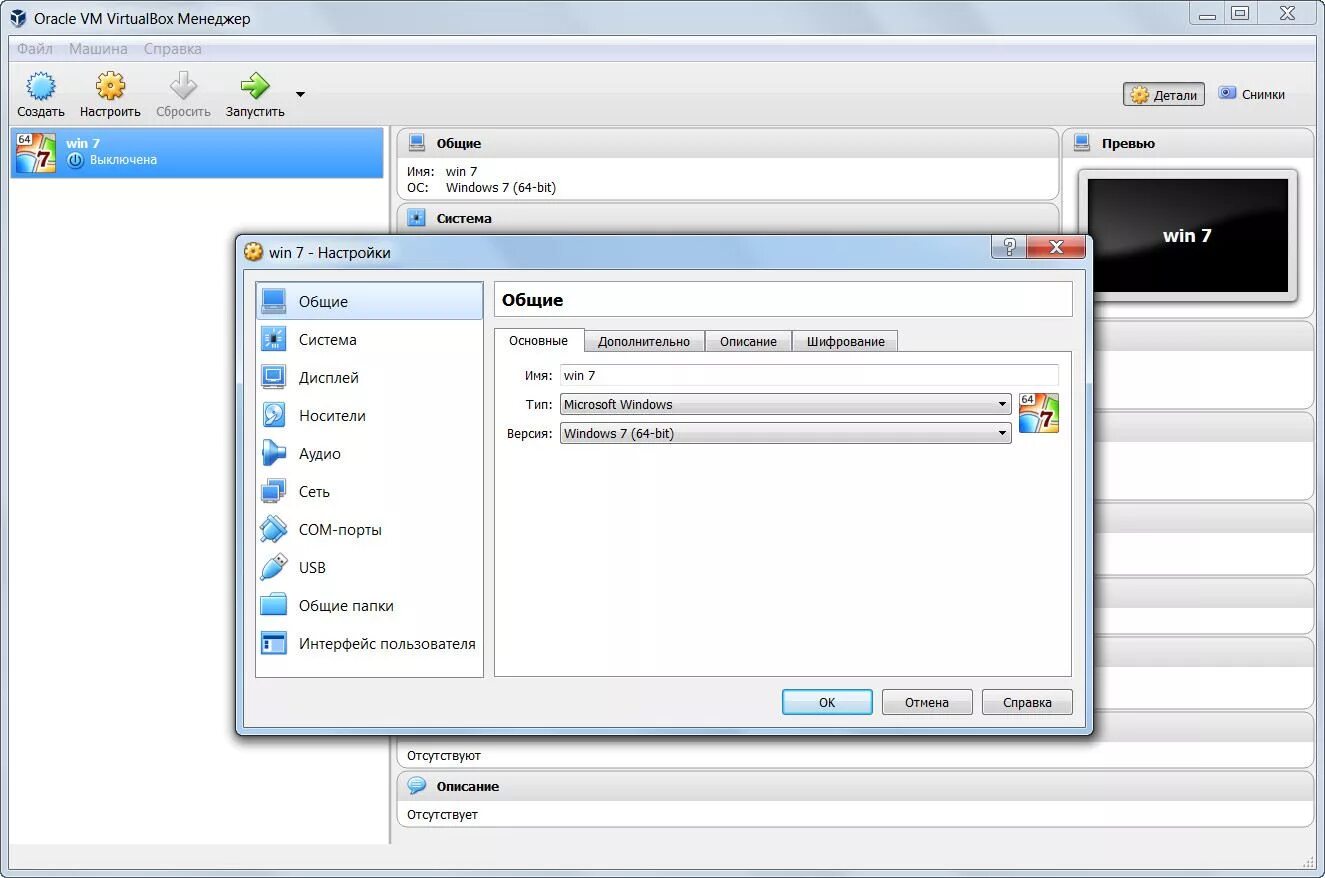This screenshot has width=1325, height=878.
Task: Click ОС: Windows 7 (64-bit) text in details
Action: pyautogui.click(x=481, y=187)
